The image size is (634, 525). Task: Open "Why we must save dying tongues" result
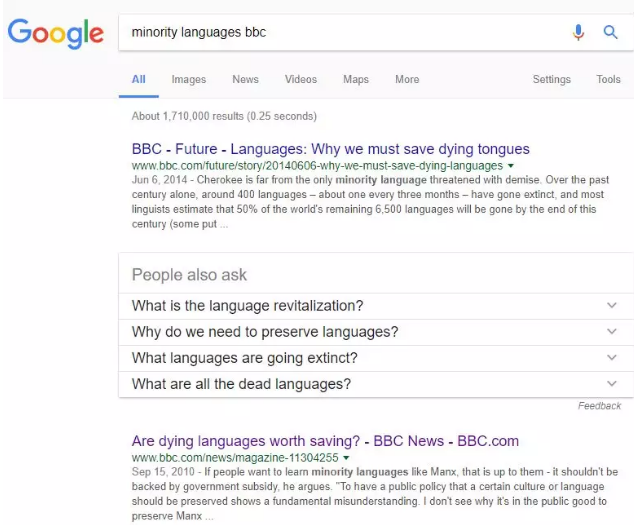[x=330, y=149]
